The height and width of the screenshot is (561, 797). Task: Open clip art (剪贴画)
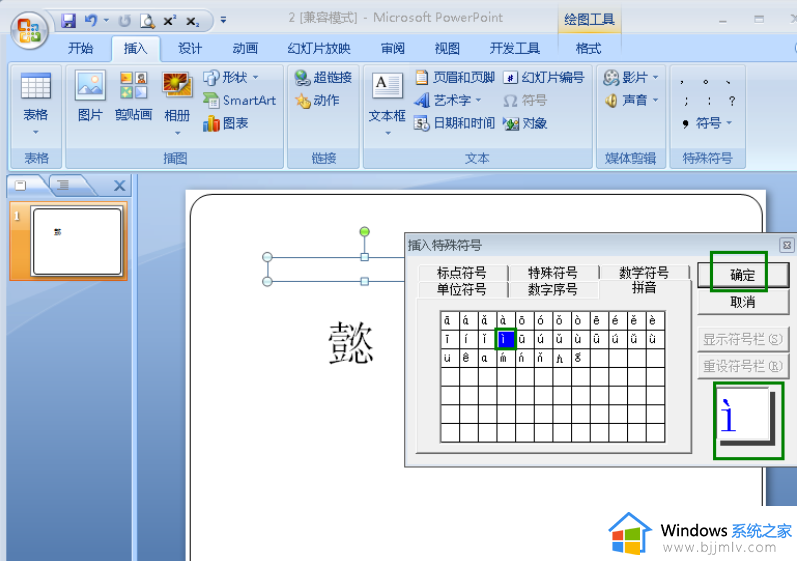click(134, 96)
